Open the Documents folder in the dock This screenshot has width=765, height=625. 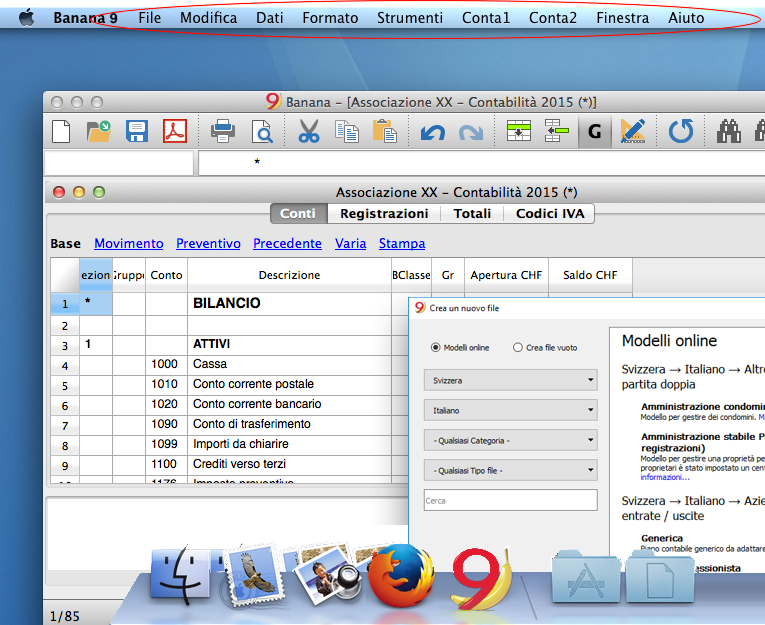(x=659, y=578)
